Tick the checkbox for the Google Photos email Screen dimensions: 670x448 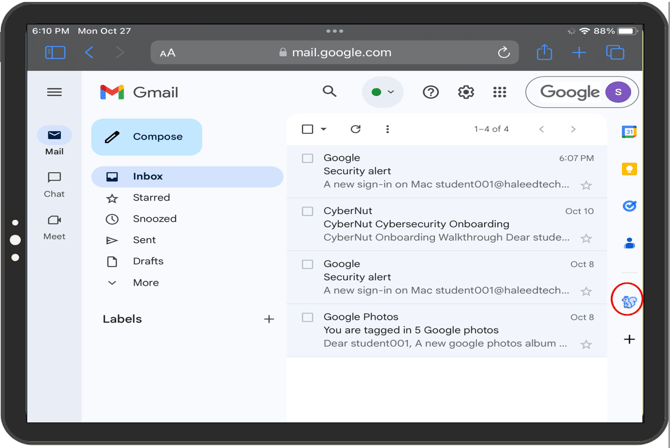point(308,317)
